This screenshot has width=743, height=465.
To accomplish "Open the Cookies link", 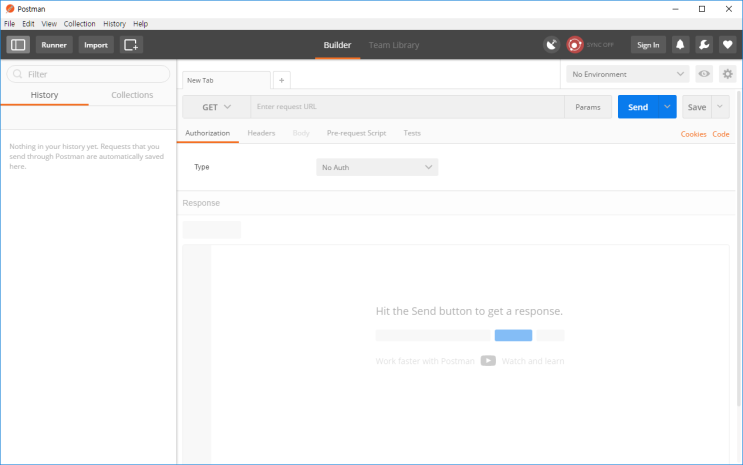I will (x=693, y=134).
